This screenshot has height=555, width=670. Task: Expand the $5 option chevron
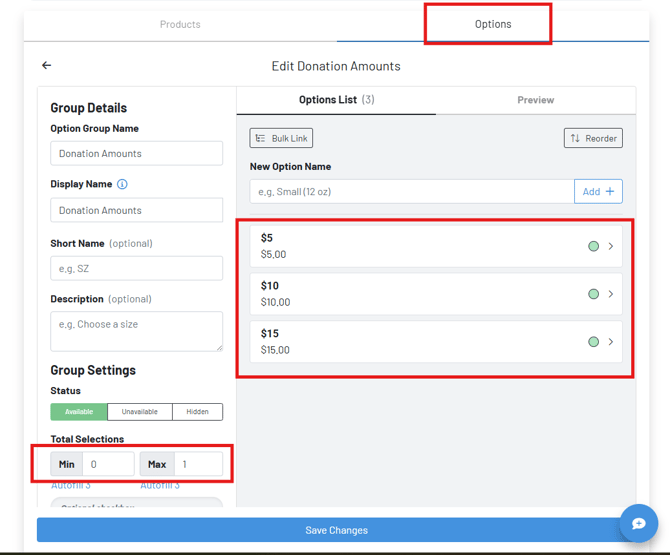(x=611, y=246)
